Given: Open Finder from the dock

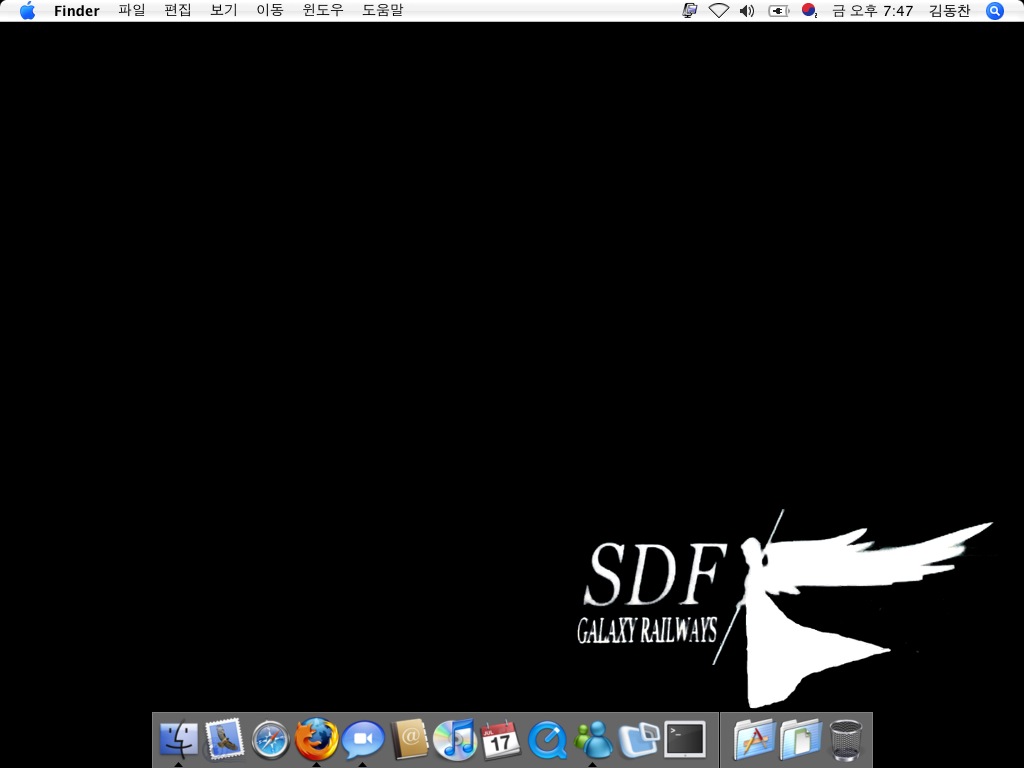Looking at the screenshot, I should [x=178, y=740].
